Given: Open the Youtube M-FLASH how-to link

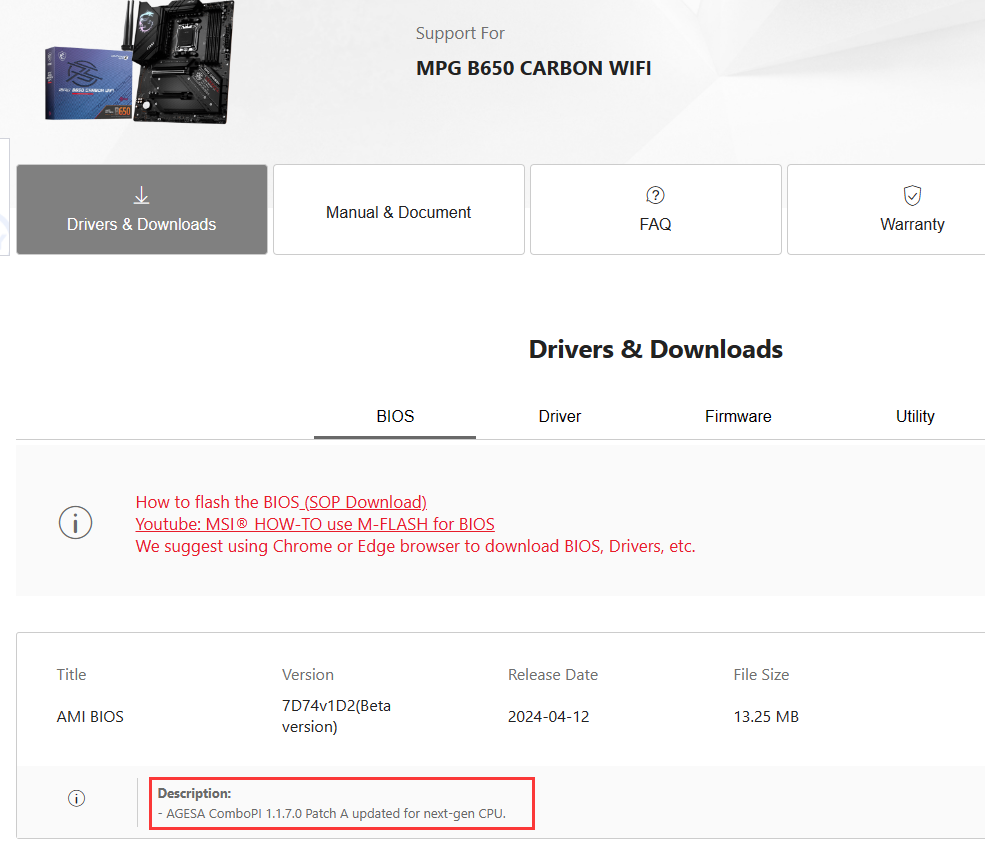Looking at the screenshot, I should click(x=315, y=524).
